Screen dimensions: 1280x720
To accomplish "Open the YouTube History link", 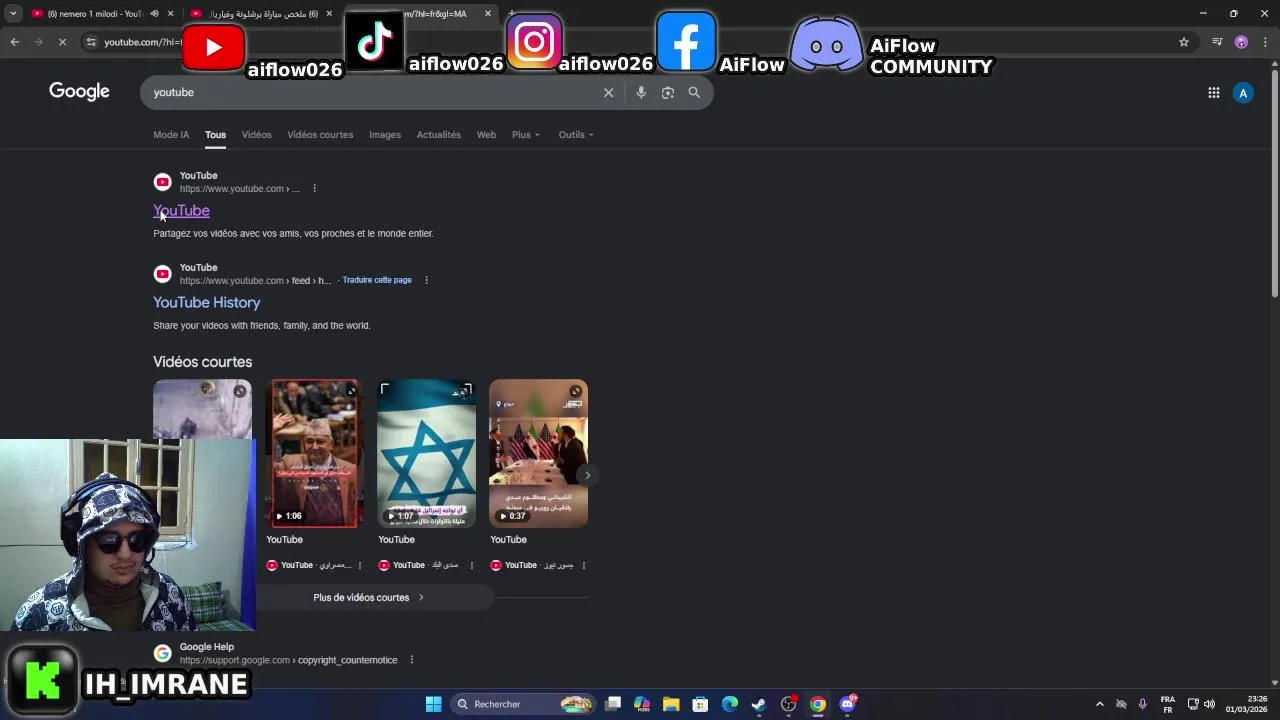I will click(206, 302).
